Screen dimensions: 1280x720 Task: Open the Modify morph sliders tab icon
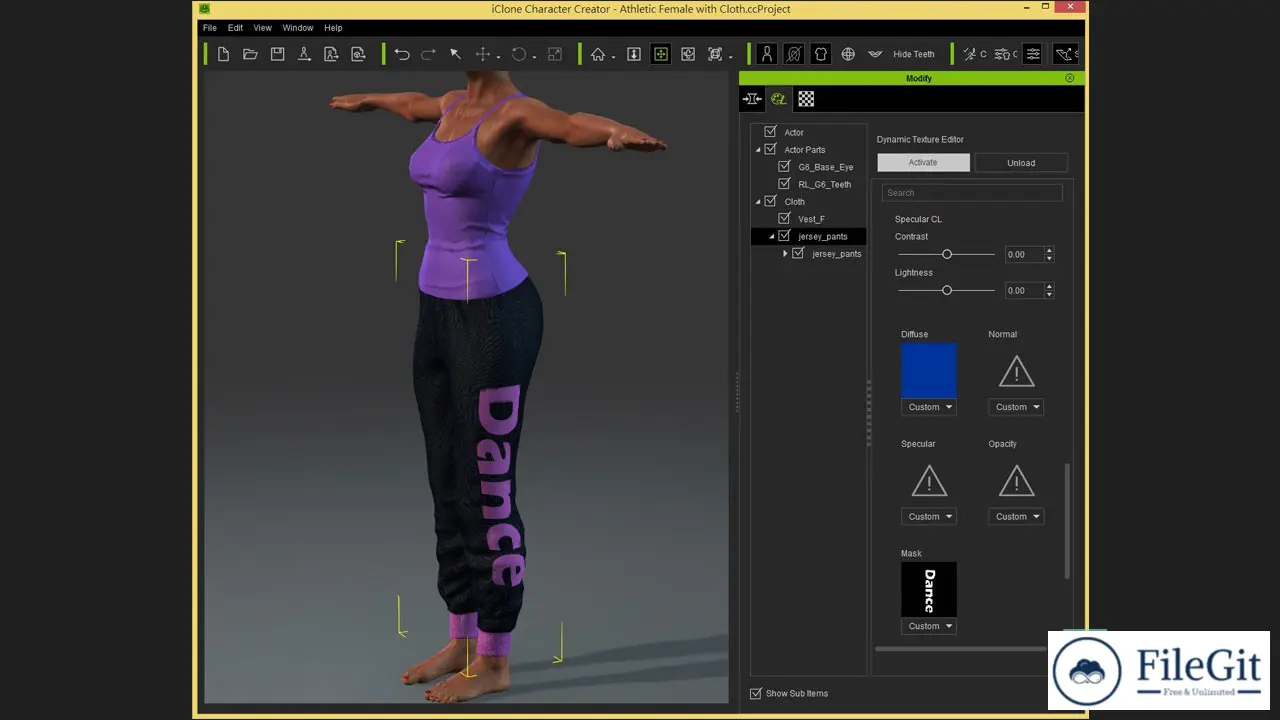click(x=752, y=98)
